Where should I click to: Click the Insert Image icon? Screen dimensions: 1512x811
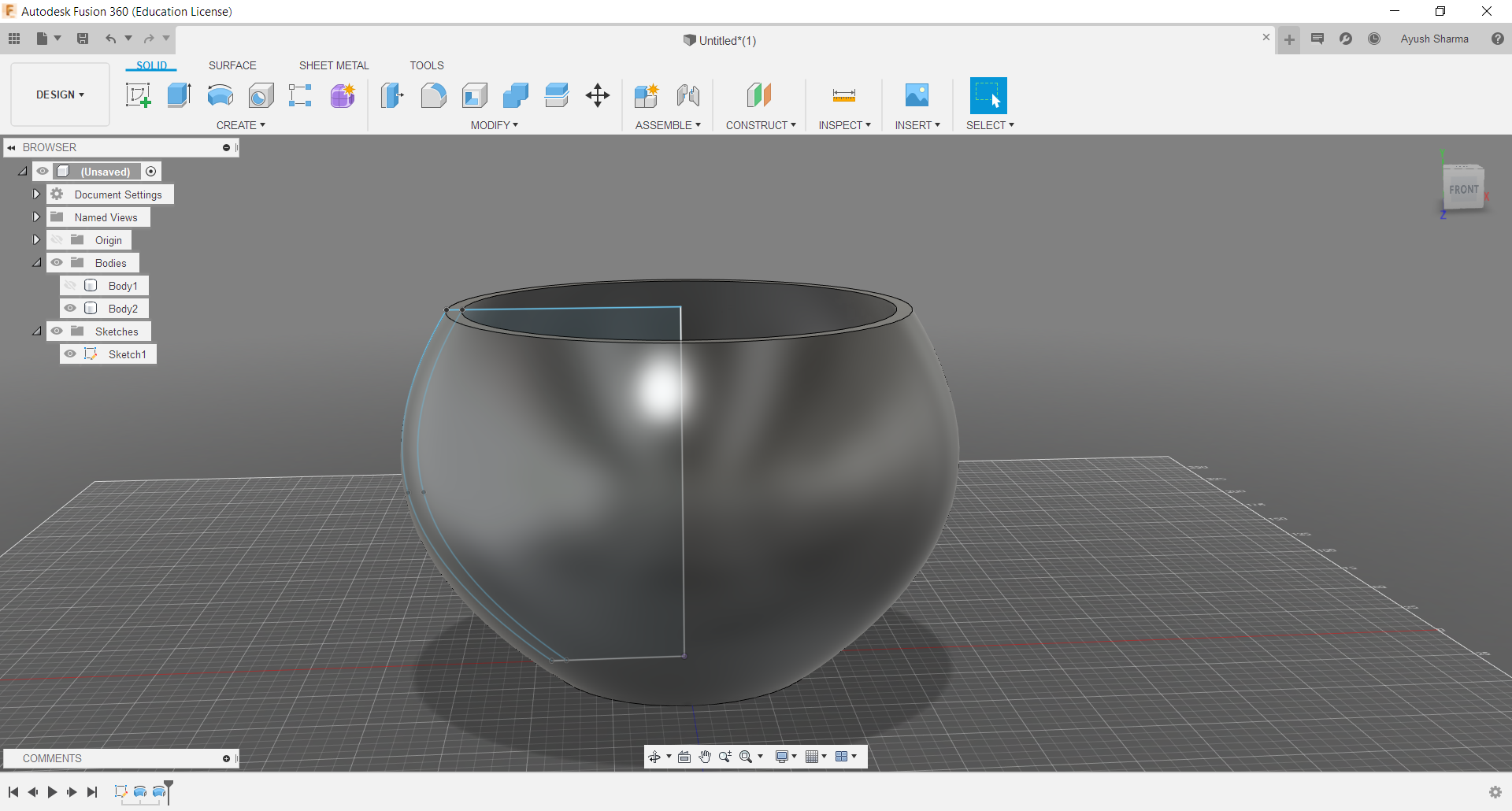point(917,95)
